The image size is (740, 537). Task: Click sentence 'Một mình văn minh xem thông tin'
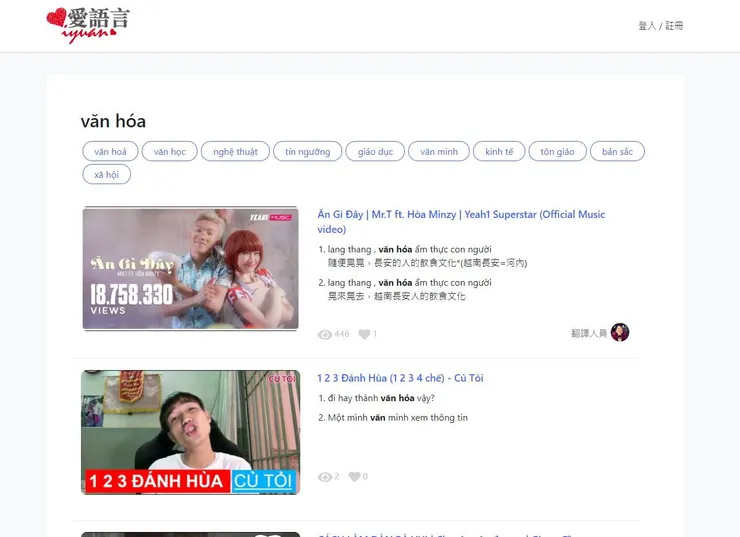(x=397, y=418)
